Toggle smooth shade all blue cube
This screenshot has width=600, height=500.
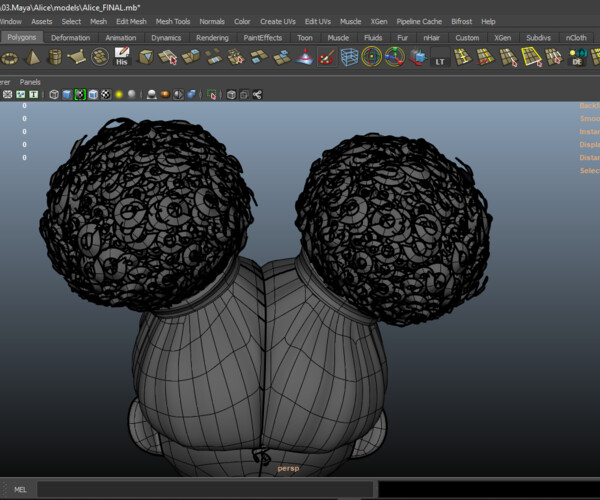pos(67,94)
